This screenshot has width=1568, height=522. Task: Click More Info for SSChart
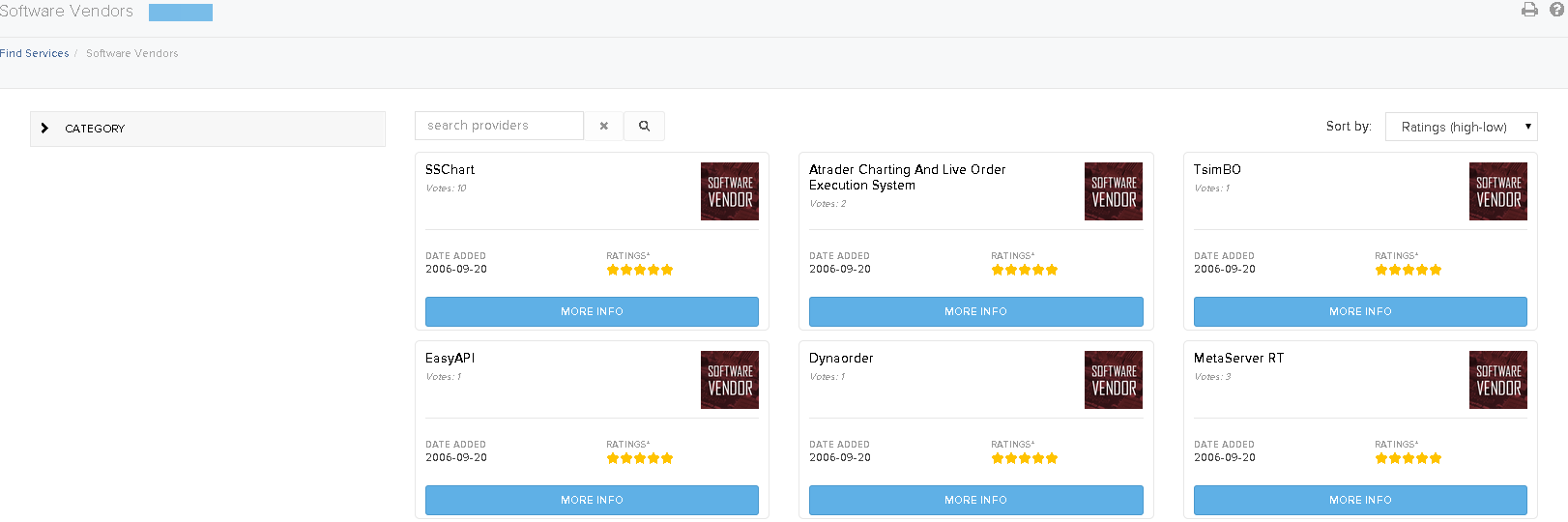(592, 311)
